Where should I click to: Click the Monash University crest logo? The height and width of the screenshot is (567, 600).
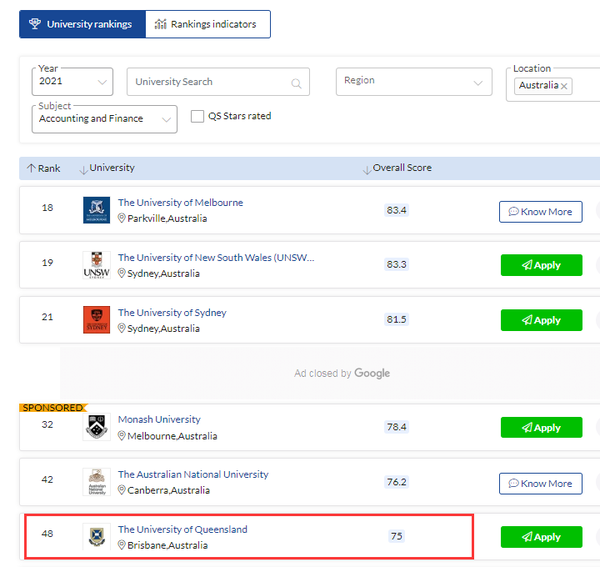point(96,427)
